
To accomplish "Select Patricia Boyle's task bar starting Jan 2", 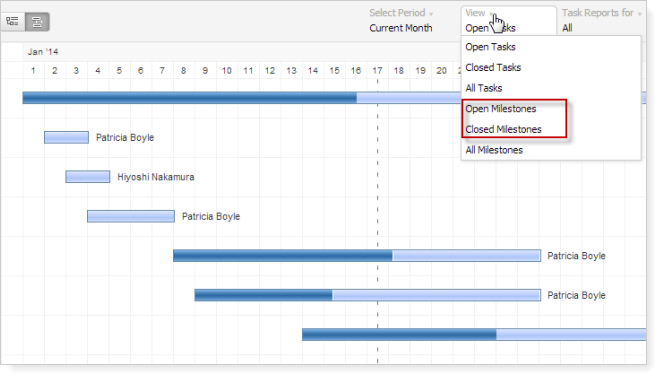I will 66,138.
